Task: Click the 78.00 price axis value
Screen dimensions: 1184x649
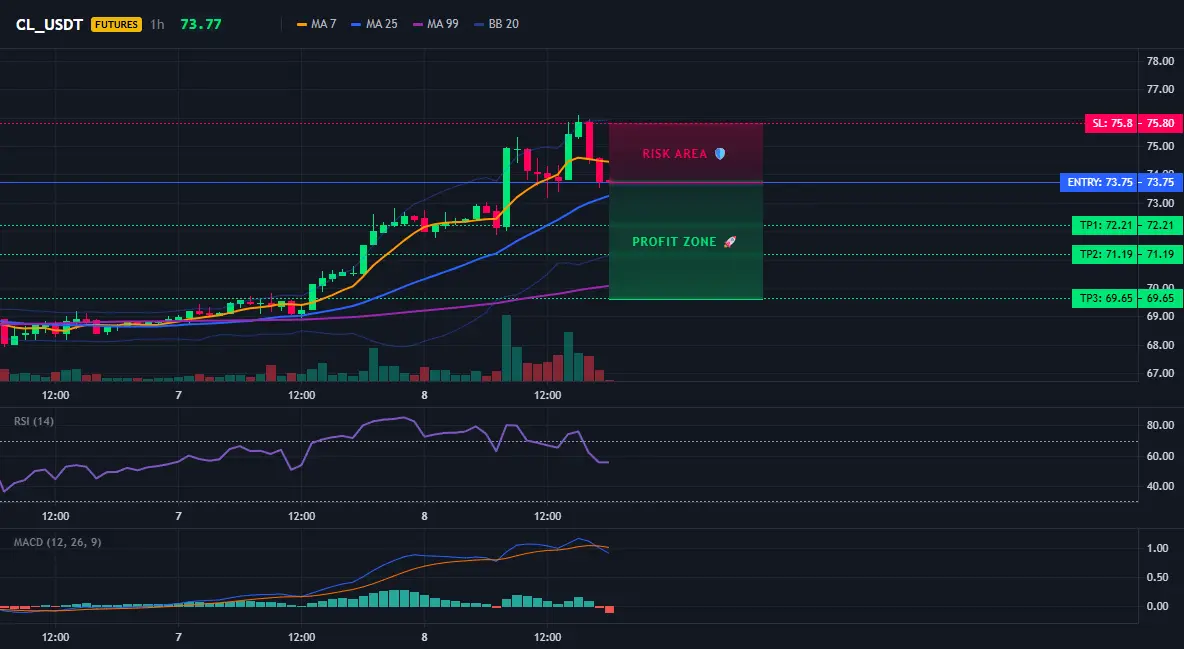Action: tap(1160, 61)
